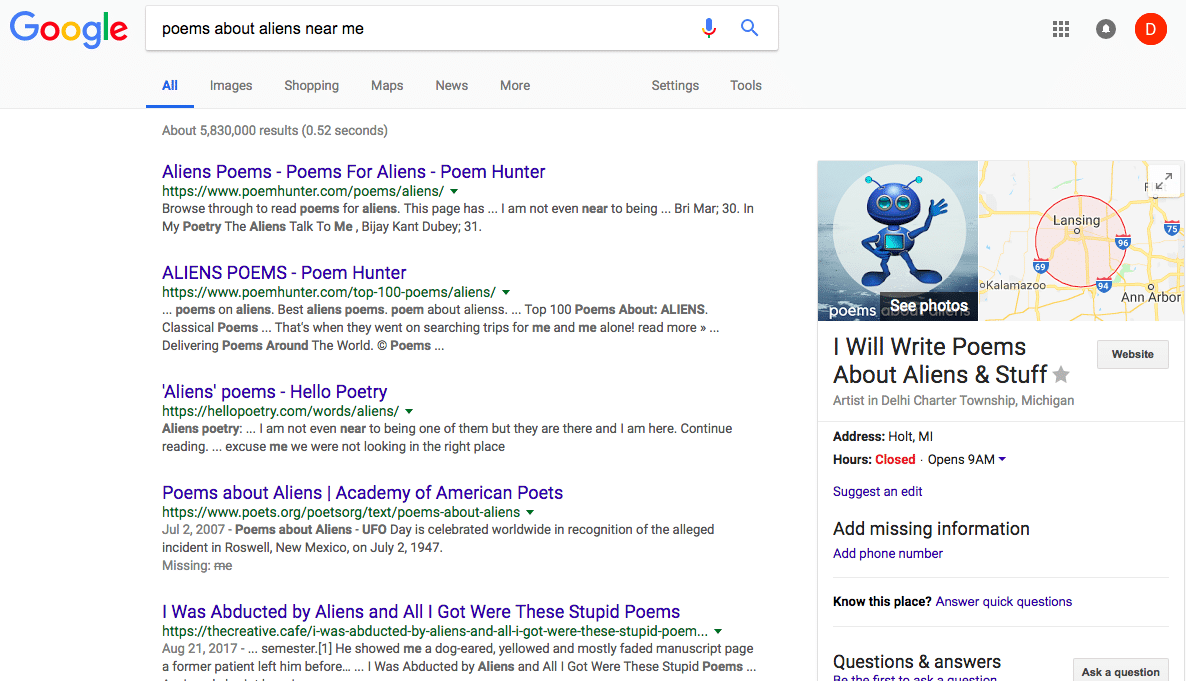
Task: Click the result count text About 5,830,000 results
Action: (275, 130)
